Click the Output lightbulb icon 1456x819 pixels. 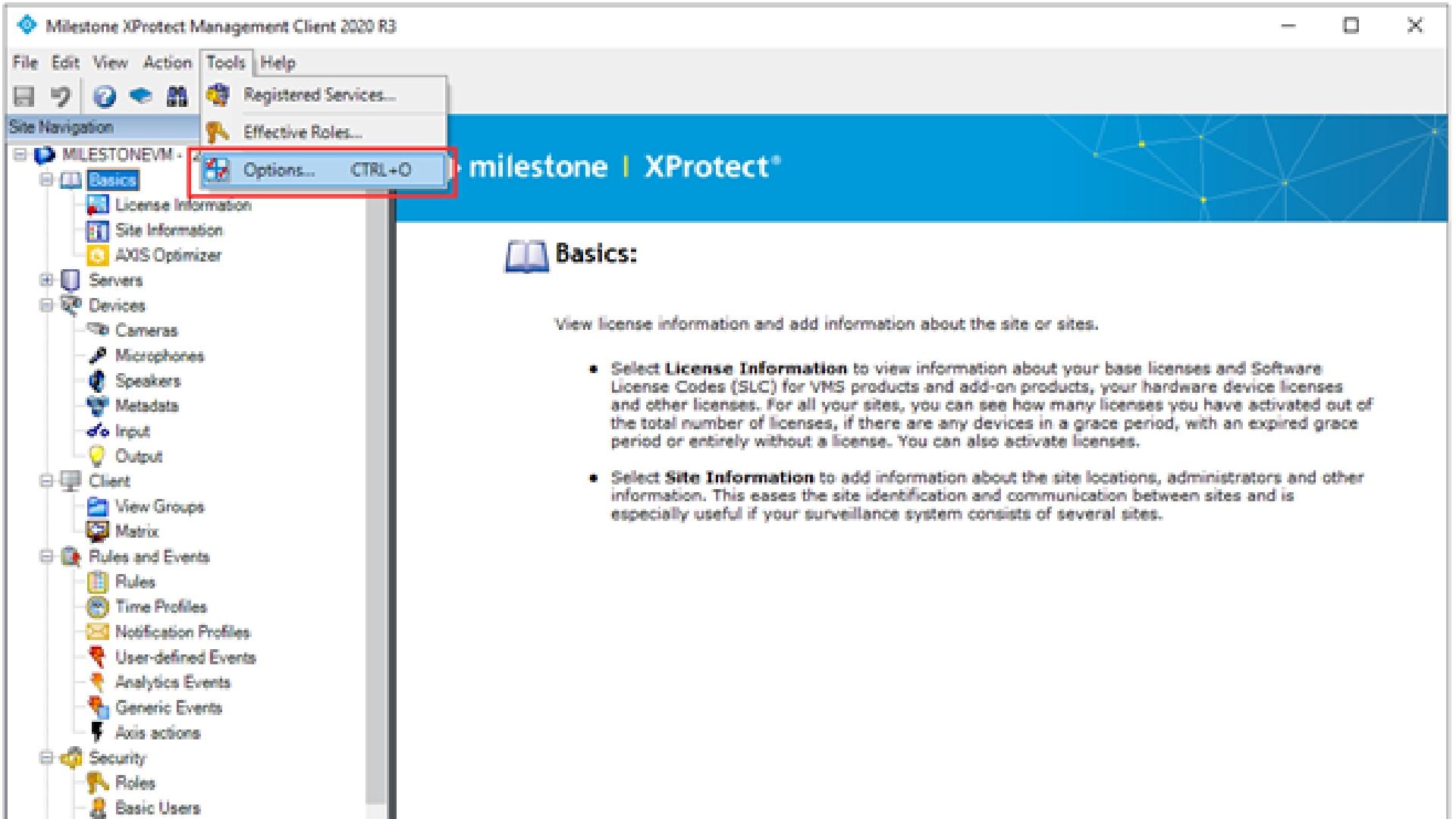[x=97, y=456]
